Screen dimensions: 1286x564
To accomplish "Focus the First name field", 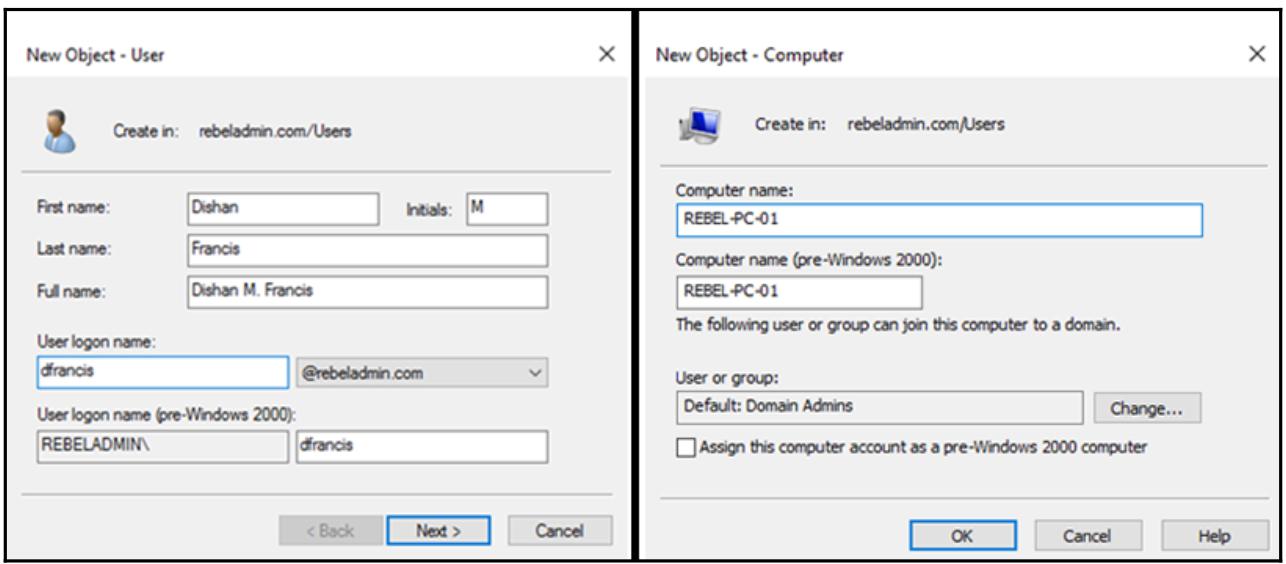I will click(283, 209).
